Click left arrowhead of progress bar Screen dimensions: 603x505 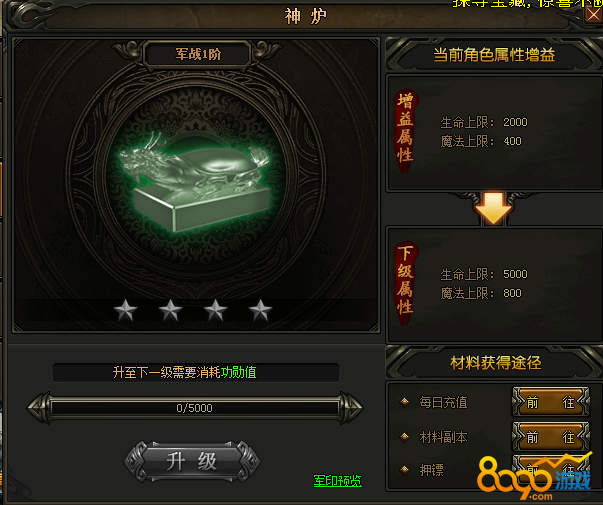[x=38, y=408]
